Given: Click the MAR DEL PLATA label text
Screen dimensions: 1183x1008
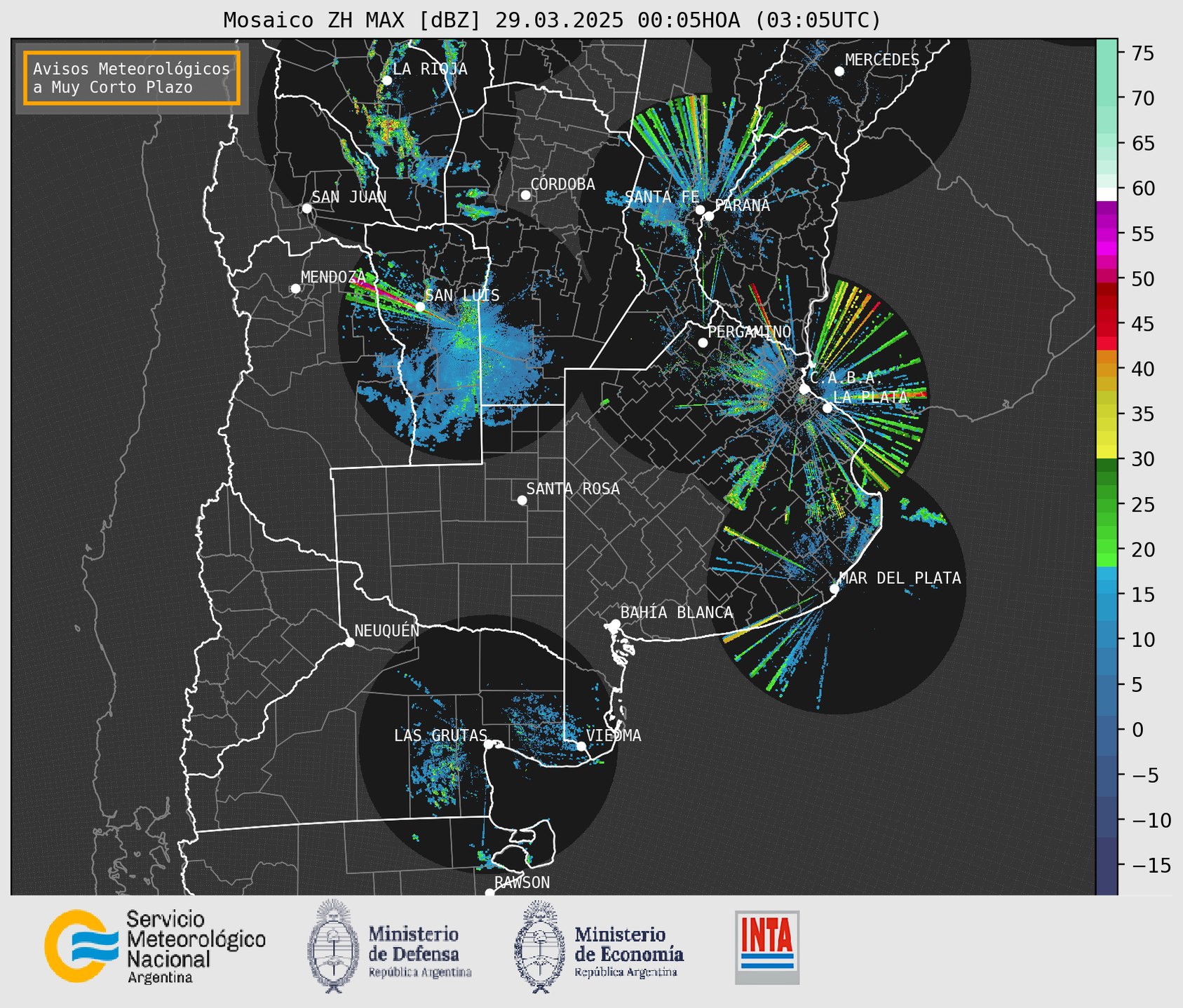Looking at the screenshot, I should pos(900,578).
